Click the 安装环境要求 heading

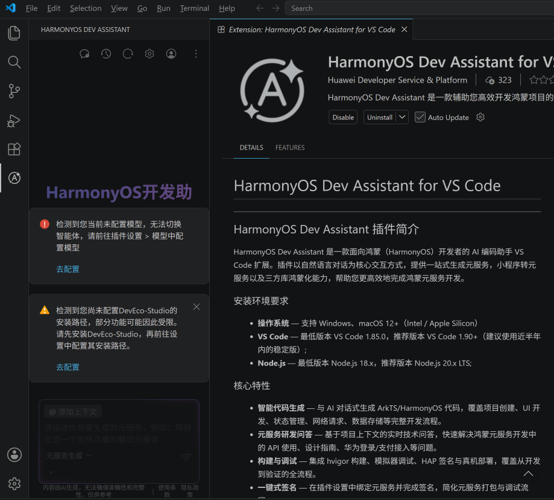(261, 301)
